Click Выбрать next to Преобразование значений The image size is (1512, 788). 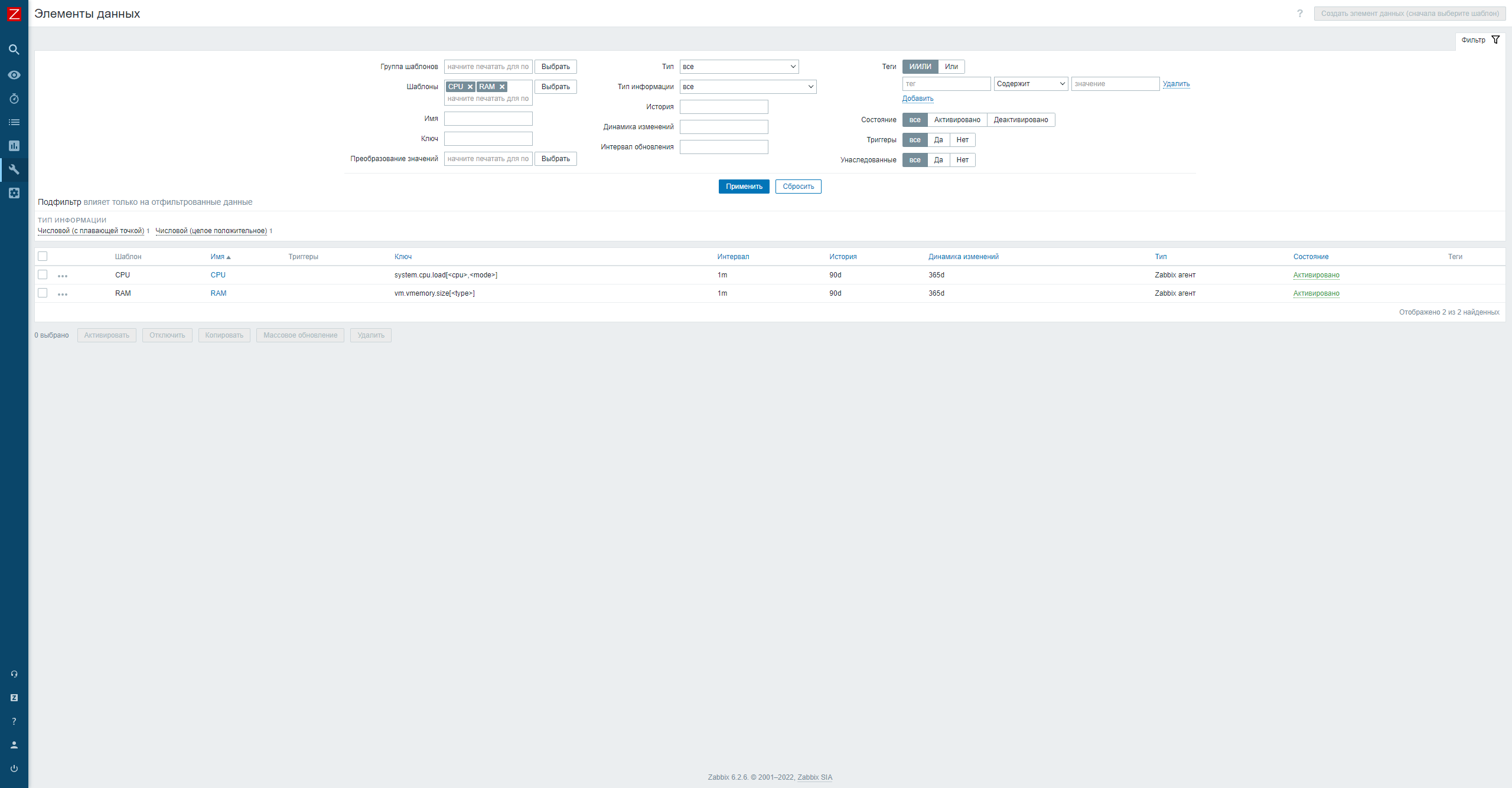[x=555, y=159]
